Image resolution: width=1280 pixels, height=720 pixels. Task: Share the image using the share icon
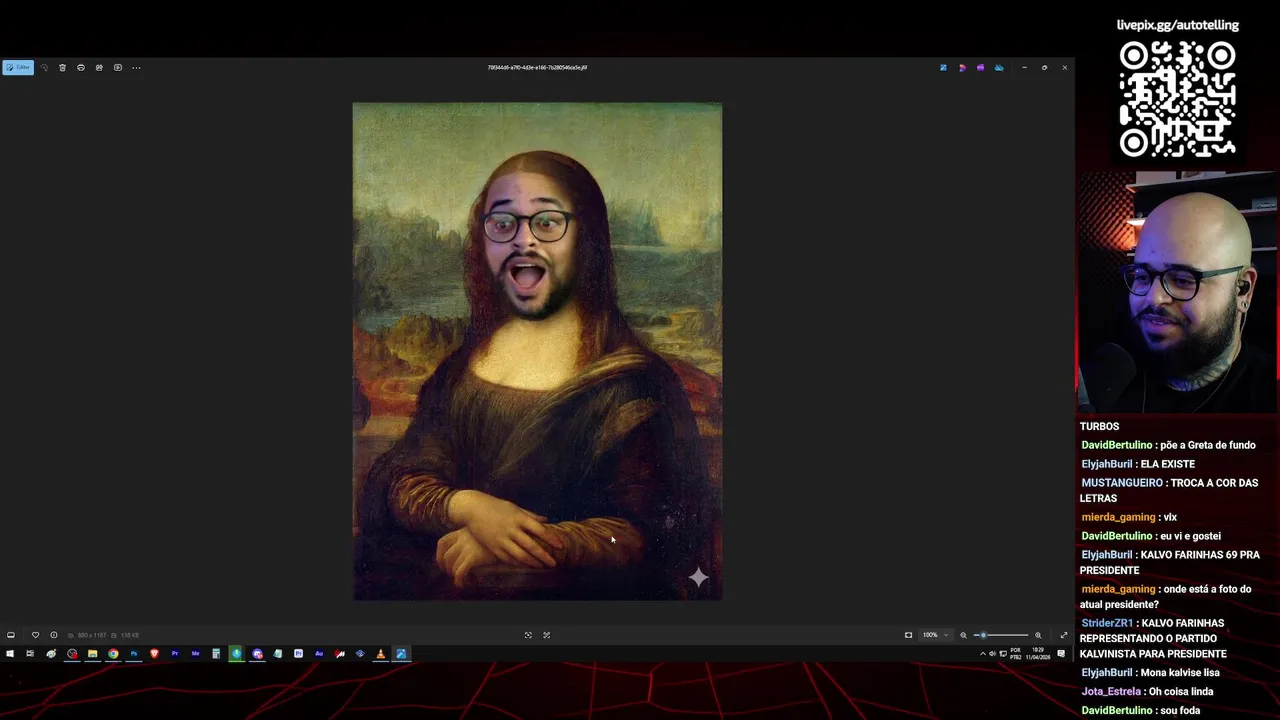[99, 68]
